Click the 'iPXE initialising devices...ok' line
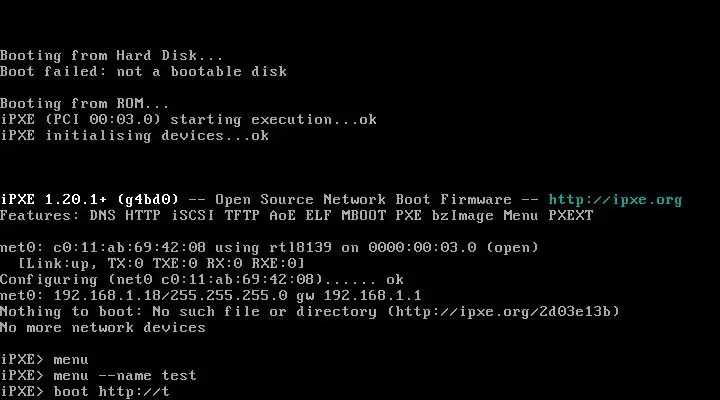Screen dimensions: 720x400 (134, 135)
